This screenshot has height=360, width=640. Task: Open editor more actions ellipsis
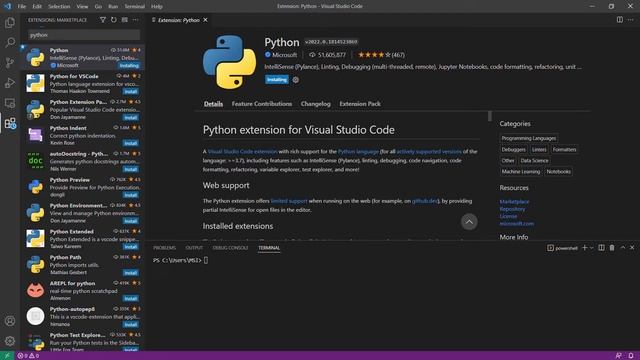pyautogui.click(x=631, y=20)
